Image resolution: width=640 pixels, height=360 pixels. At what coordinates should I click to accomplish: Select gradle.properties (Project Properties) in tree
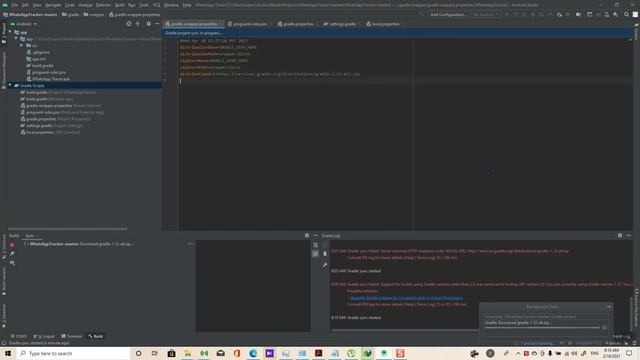click(56, 119)
